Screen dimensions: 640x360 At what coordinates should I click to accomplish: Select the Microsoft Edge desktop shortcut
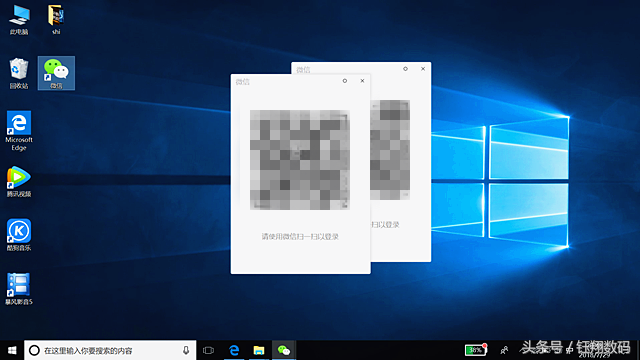[19, 131]
